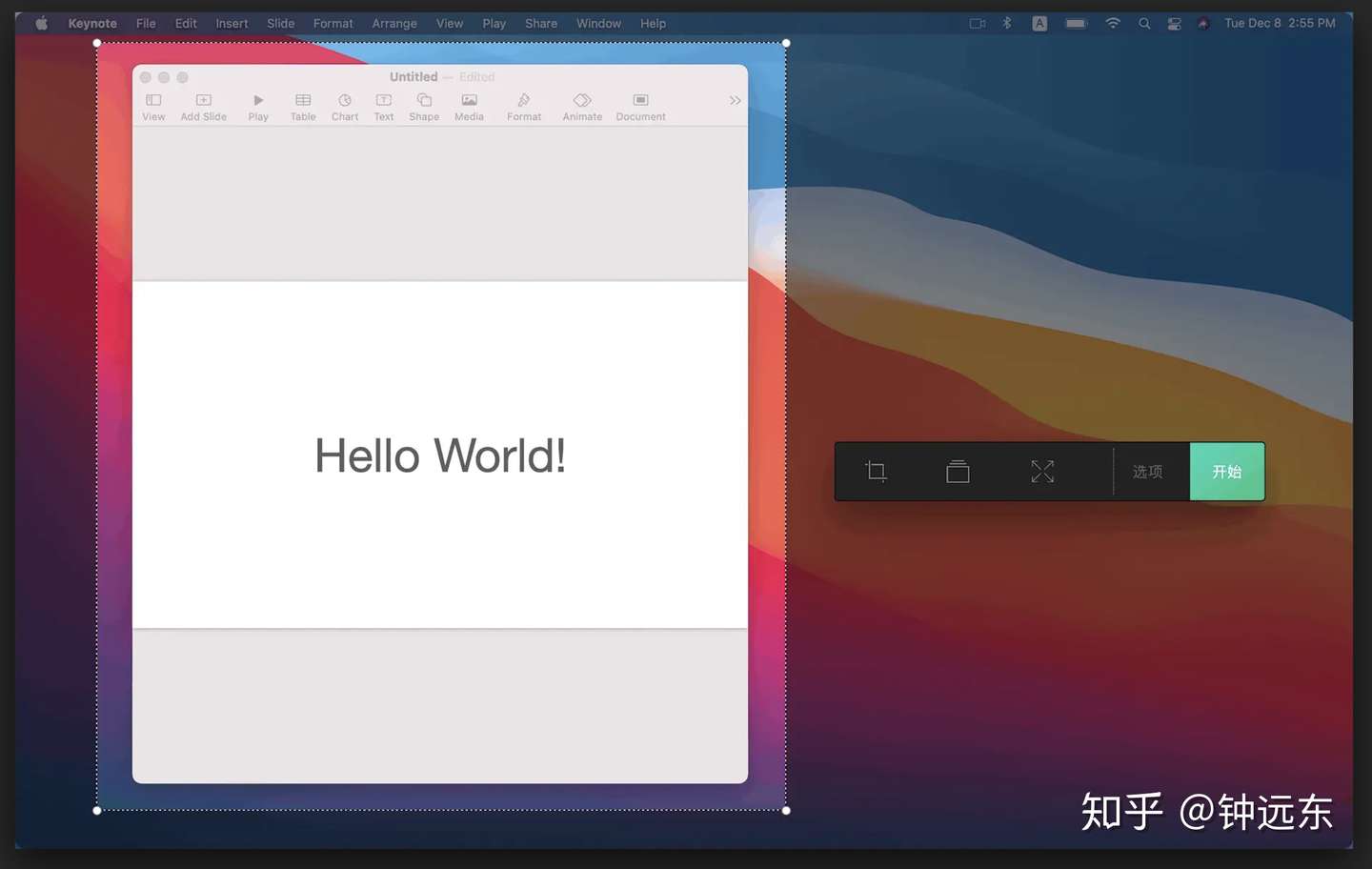Open the File menu
The image size is (1372, 869).
(146, 23)
